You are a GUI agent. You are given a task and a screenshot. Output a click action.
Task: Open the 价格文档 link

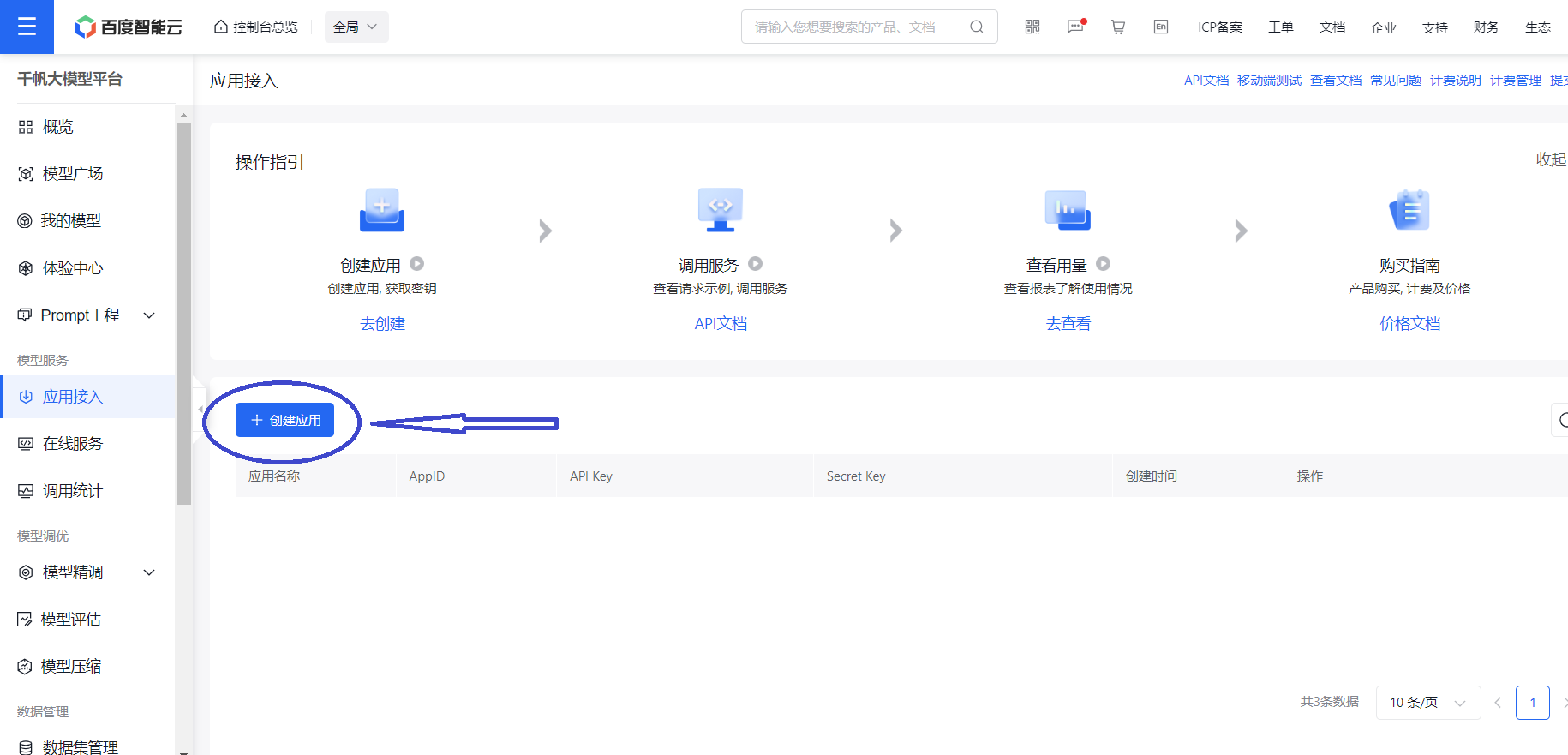point(1410,324)
